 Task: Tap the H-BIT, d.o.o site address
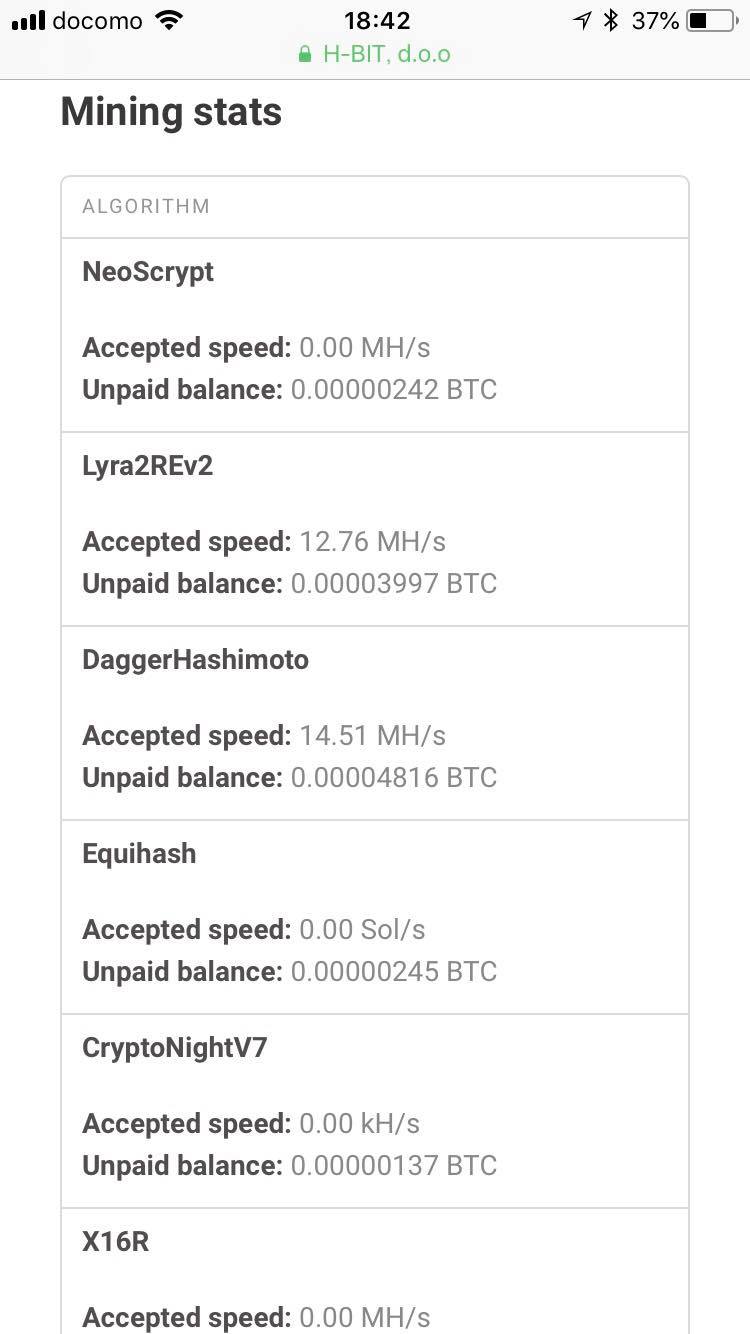click(386, 54)
